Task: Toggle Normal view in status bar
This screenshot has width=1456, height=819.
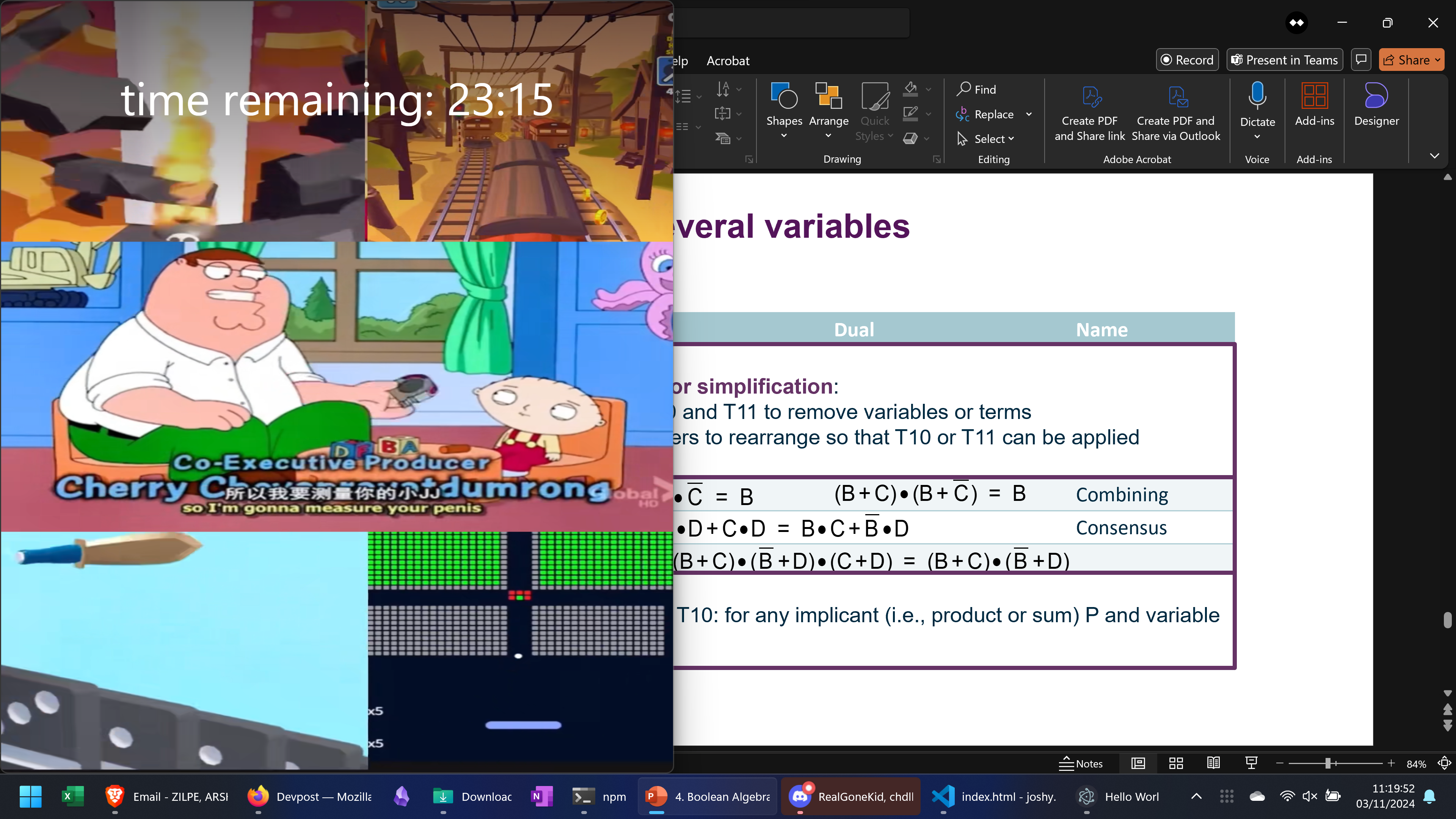Action: (1138, 764)
